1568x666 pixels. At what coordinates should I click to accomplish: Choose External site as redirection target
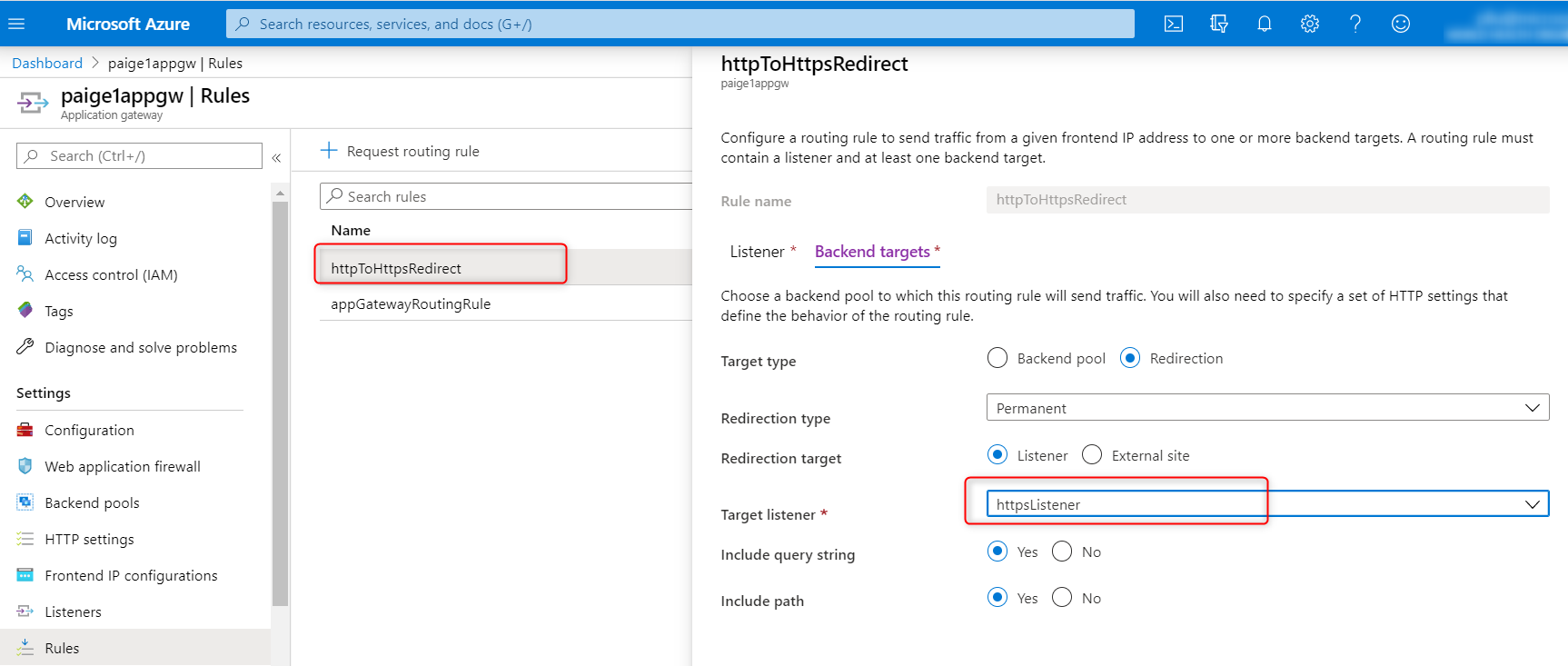pyautogui.click(x=1092, y=454)
